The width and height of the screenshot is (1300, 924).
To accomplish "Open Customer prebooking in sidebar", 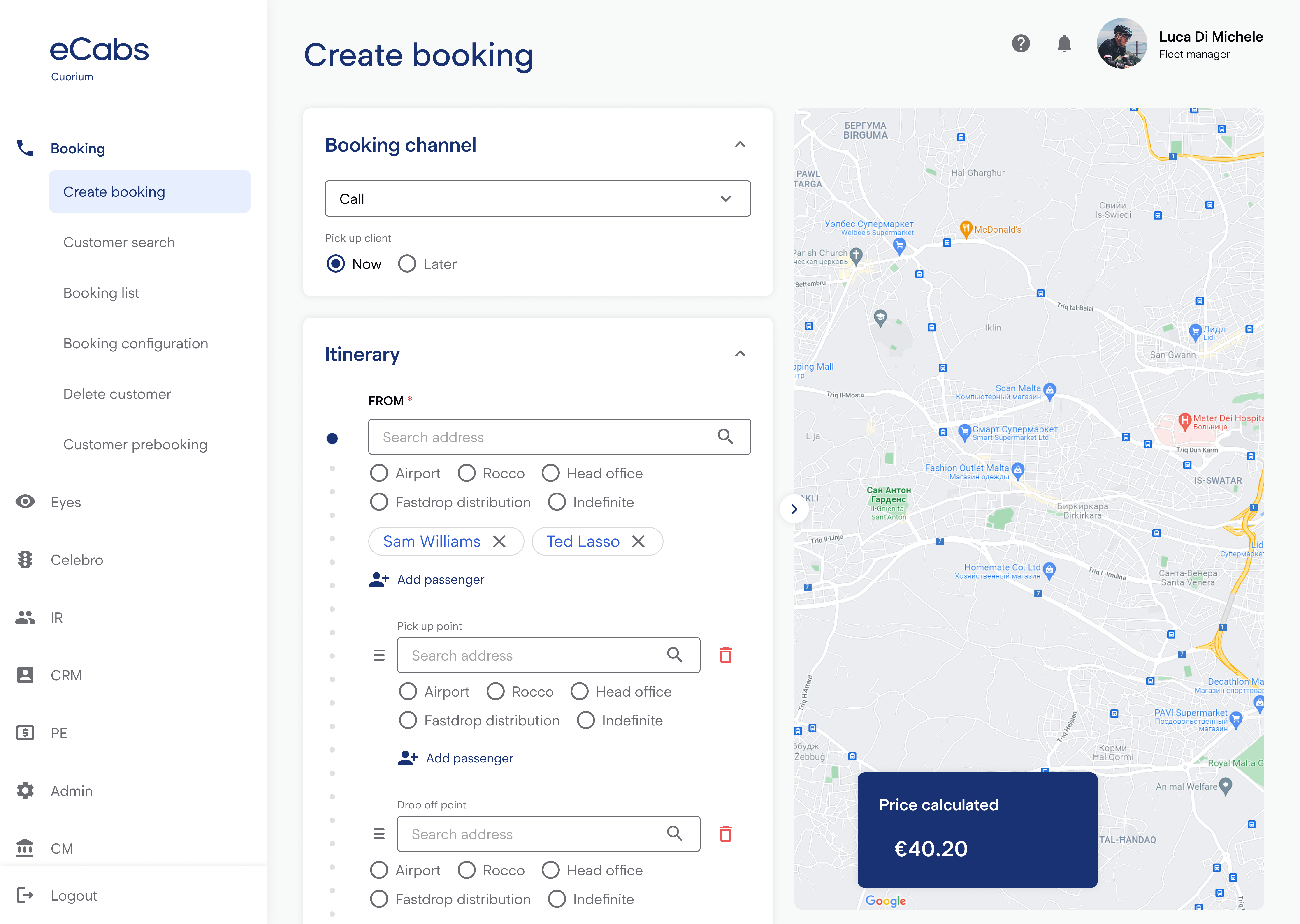I will coord(135,444).
